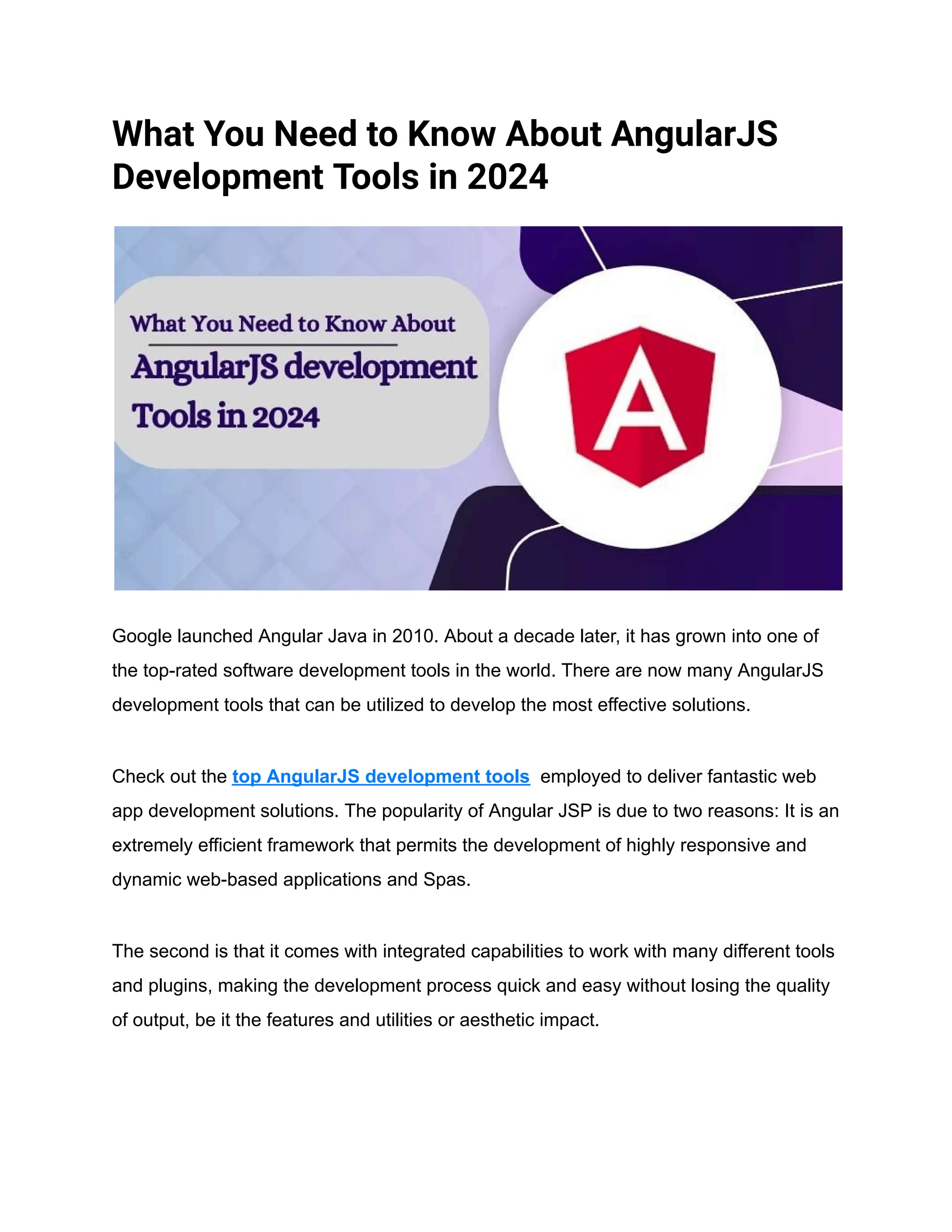Click the line 'development tools that can be utilized'
Screen dimensions: 952x1232
point(431,704)
